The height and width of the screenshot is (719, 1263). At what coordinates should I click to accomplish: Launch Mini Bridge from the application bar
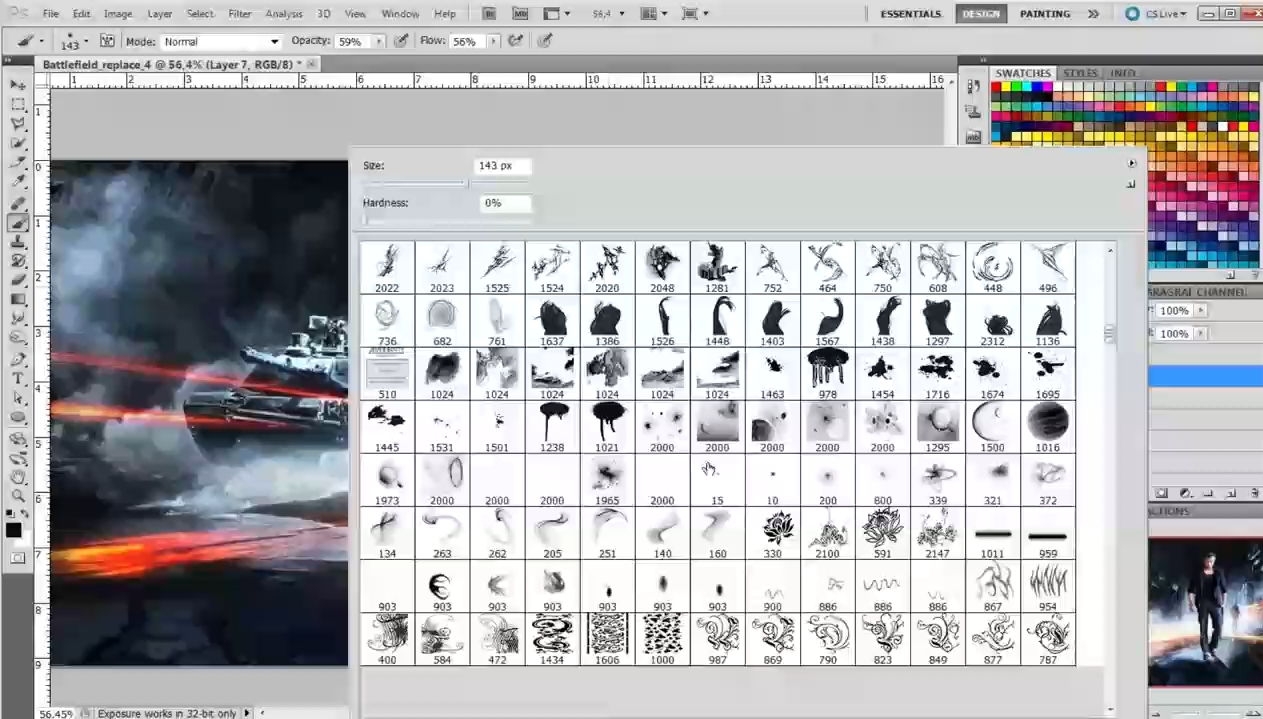click(520, 14)
